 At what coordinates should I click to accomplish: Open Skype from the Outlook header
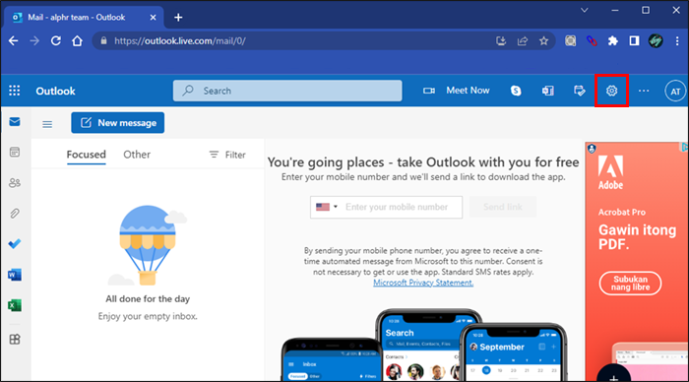(x=516, y=91)
